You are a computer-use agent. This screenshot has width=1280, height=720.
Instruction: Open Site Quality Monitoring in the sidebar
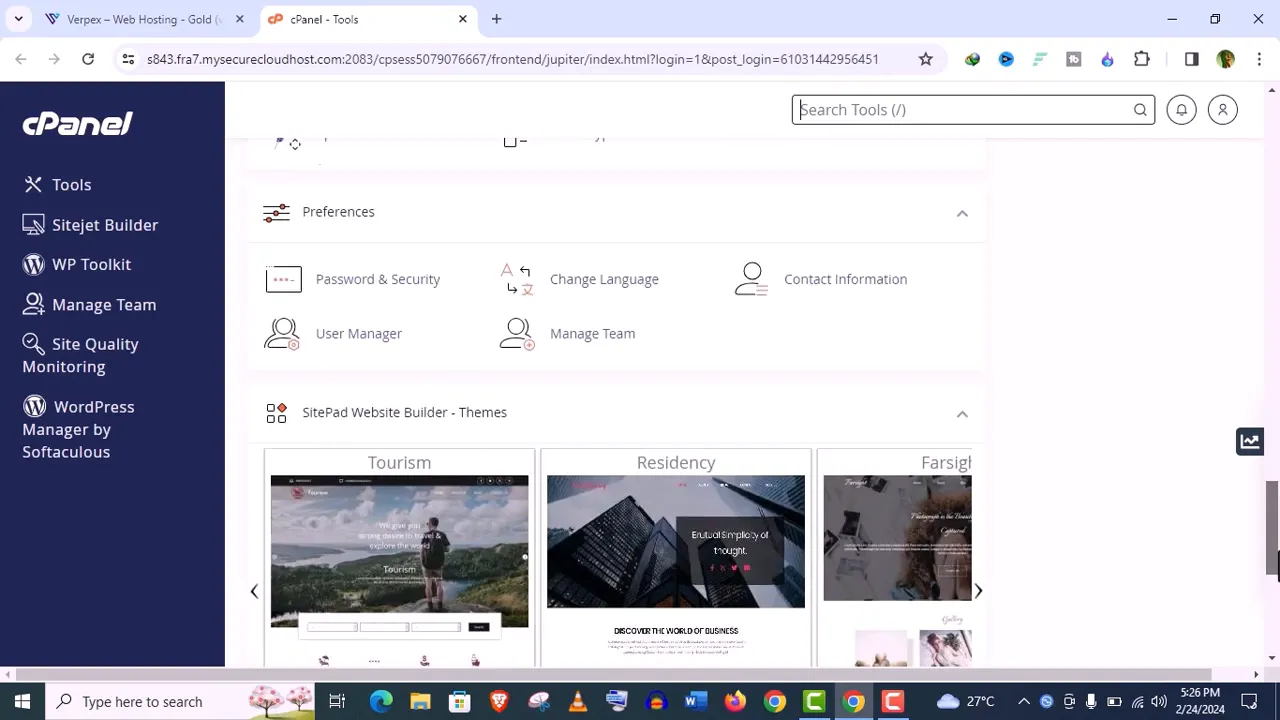81,355
